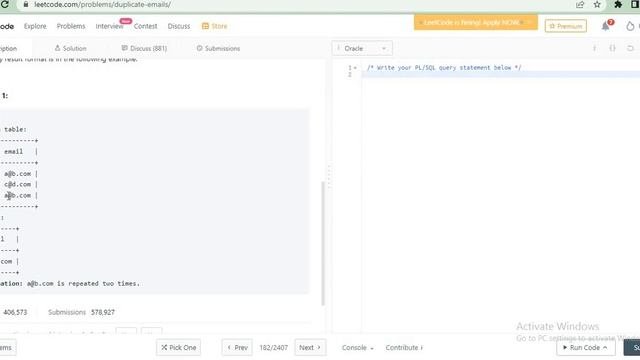The width and height of the screenshot is (640, 360).
Task: Open the Contest nav item
Action: [145, 26]
